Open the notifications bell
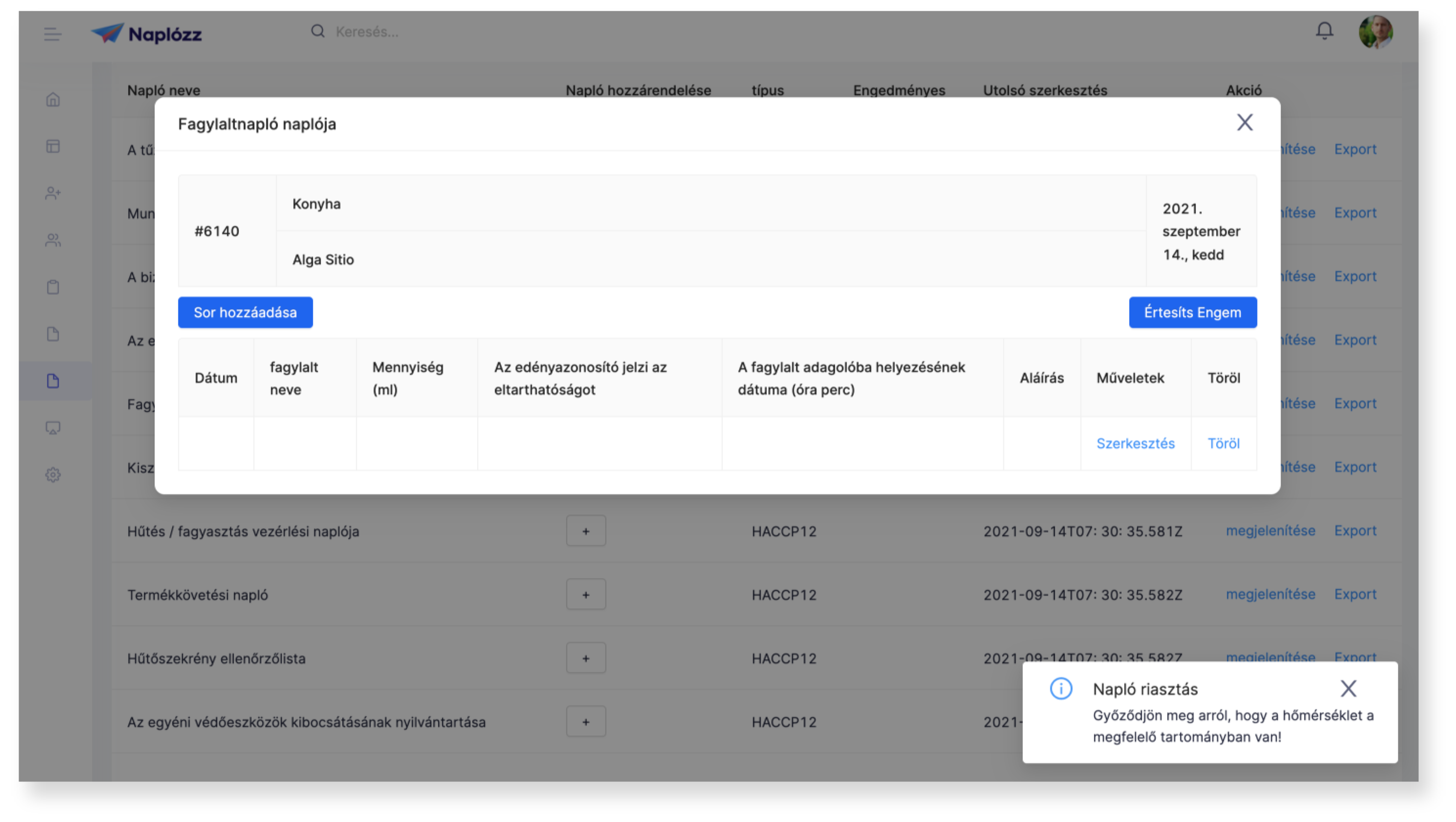This screenshot has height=822, width=1456. click(x=1325, y=30)
